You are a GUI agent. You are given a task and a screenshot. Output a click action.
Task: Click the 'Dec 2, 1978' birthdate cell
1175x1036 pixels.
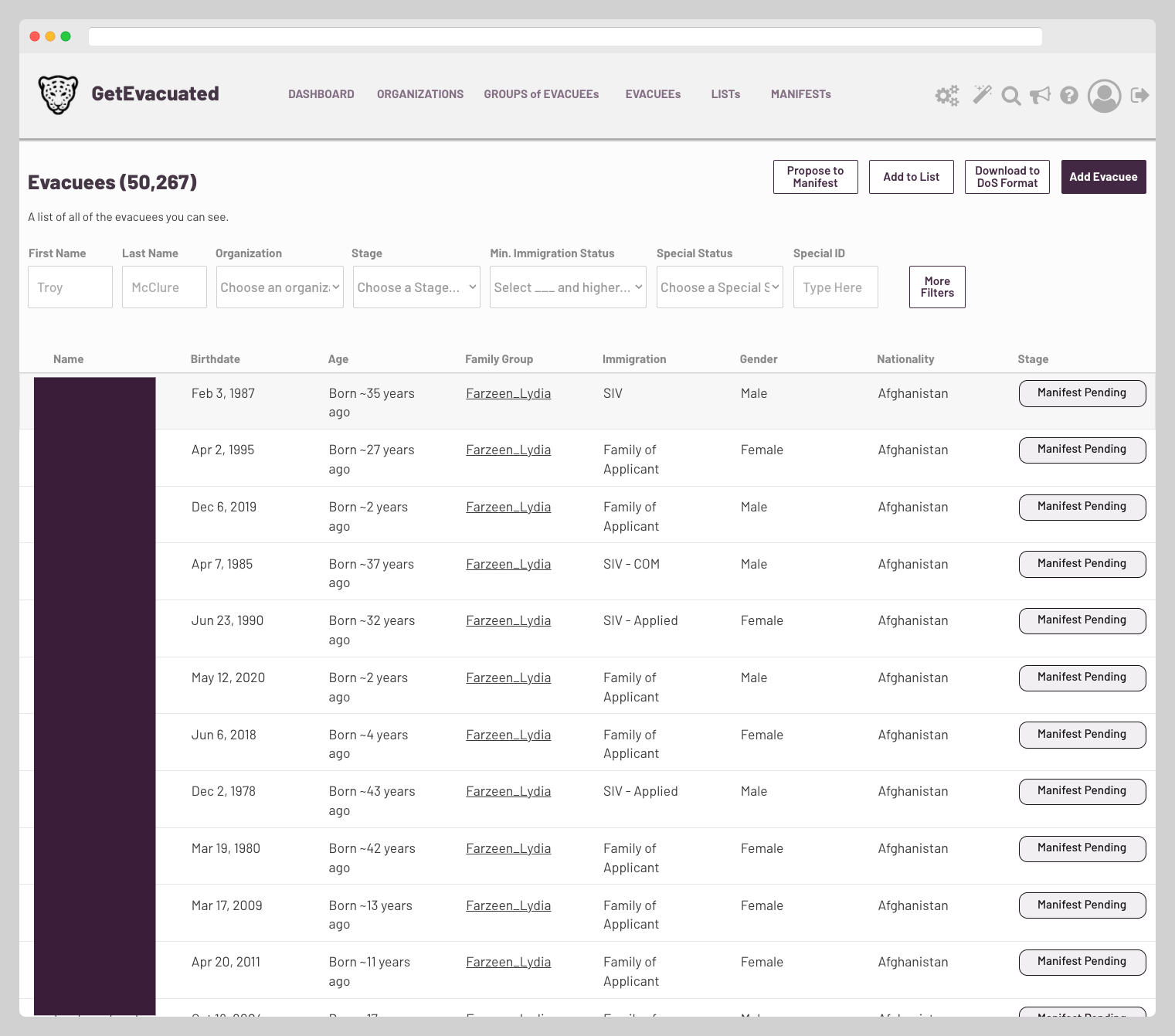pos(223,791)
